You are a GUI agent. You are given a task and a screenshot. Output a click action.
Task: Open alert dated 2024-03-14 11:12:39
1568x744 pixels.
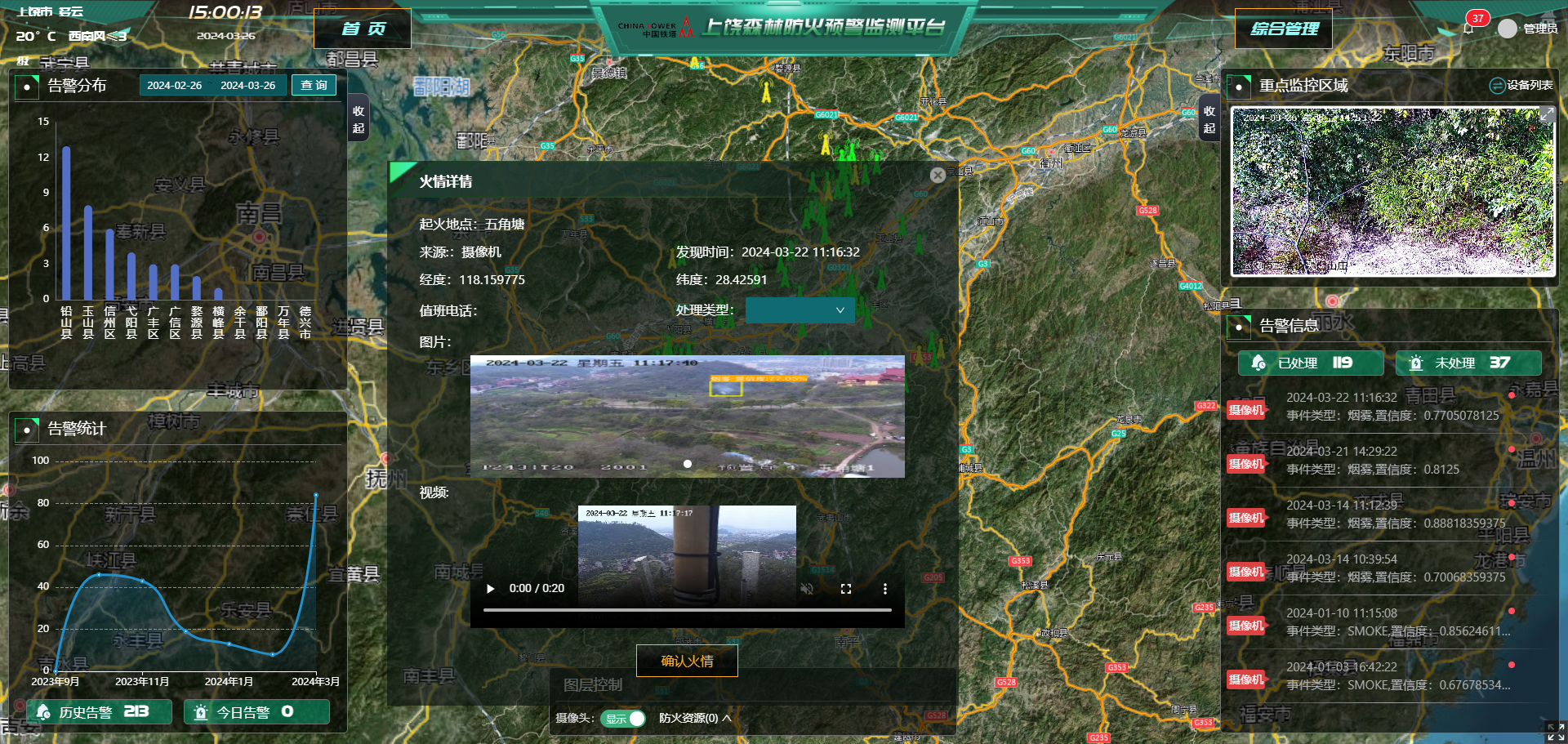(1388, 515)
